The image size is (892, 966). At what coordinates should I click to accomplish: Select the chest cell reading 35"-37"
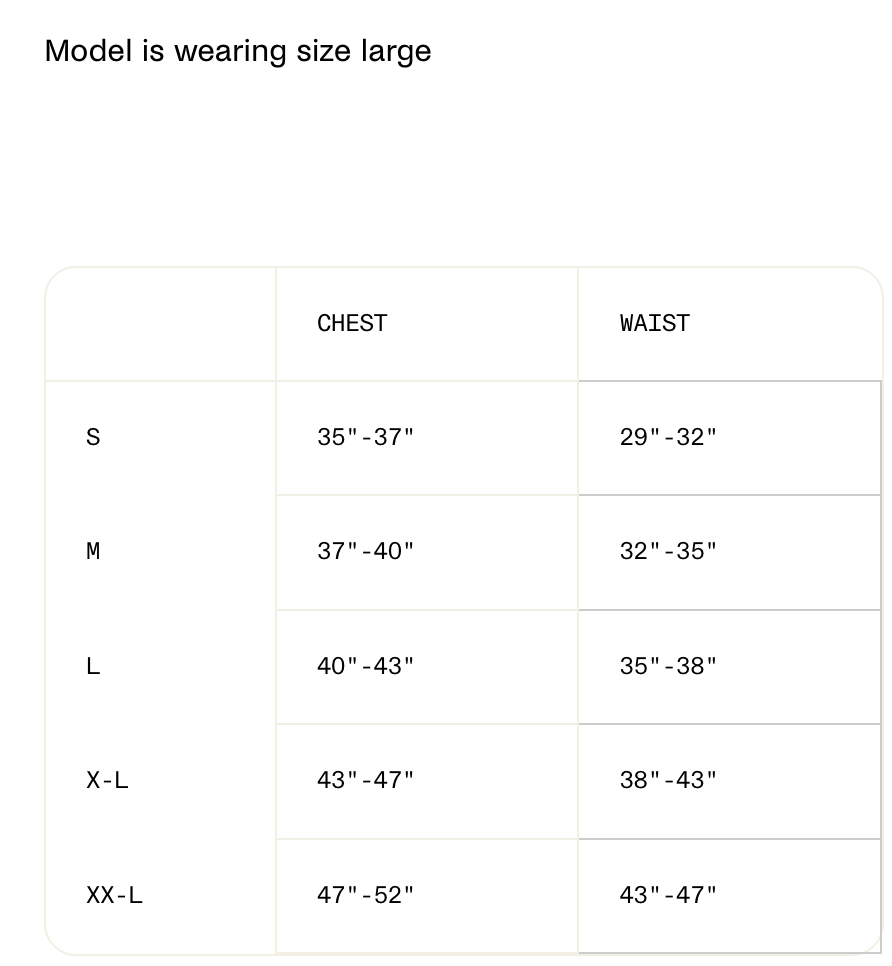(x=427, y=438)
